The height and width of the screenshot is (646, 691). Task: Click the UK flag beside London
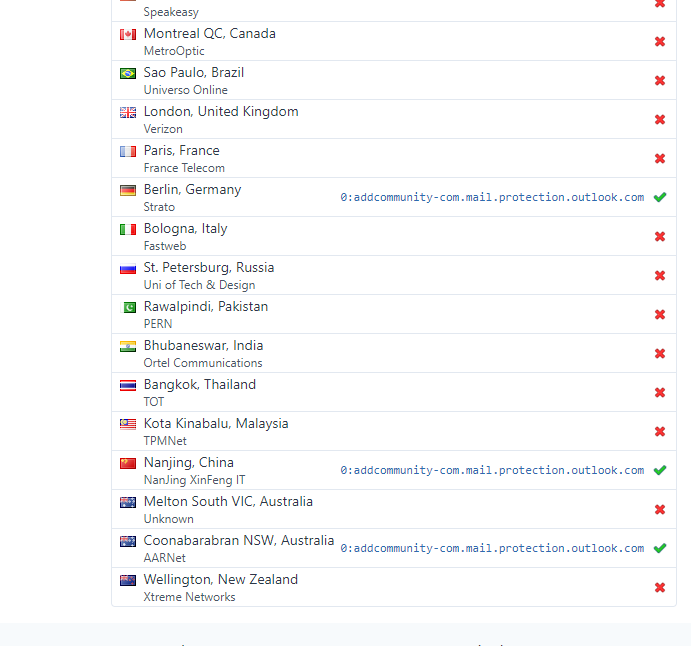click(128, 113)
